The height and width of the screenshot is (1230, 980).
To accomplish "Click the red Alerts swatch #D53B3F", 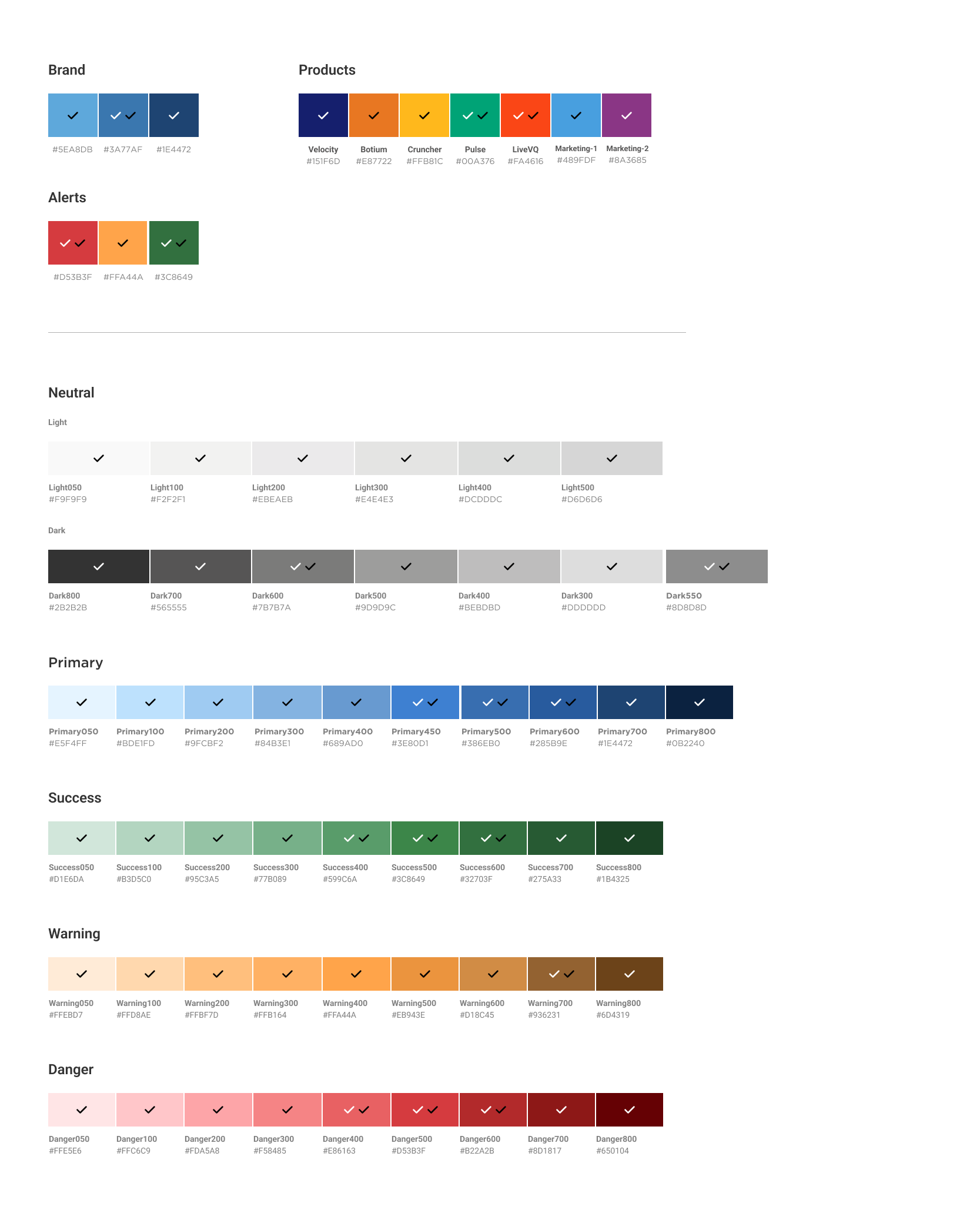I will [73, 243].
